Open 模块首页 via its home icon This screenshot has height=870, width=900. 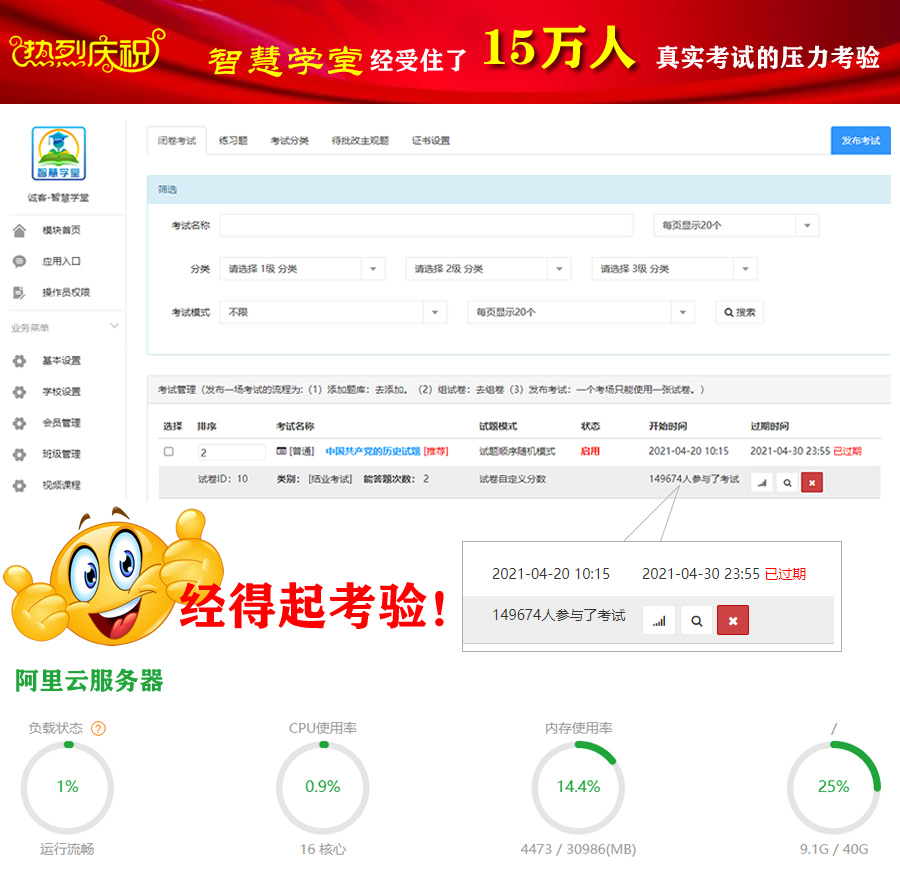click(x=19, y=231)
